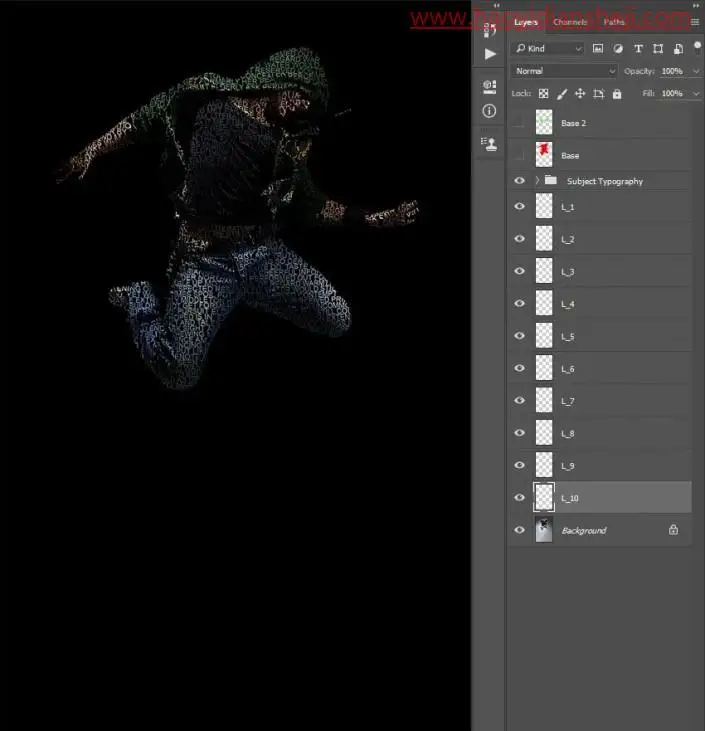
Task: Hide the L_8 layer
Action: pos(519,433)
